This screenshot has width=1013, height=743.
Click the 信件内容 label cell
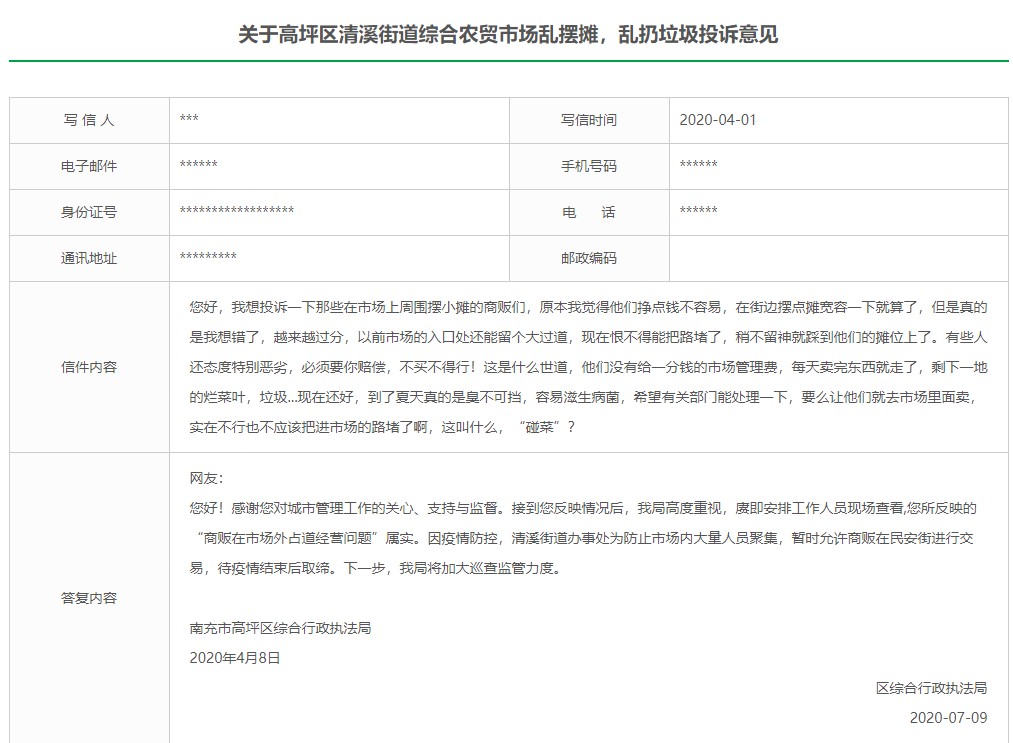click(x=89, y=367)
